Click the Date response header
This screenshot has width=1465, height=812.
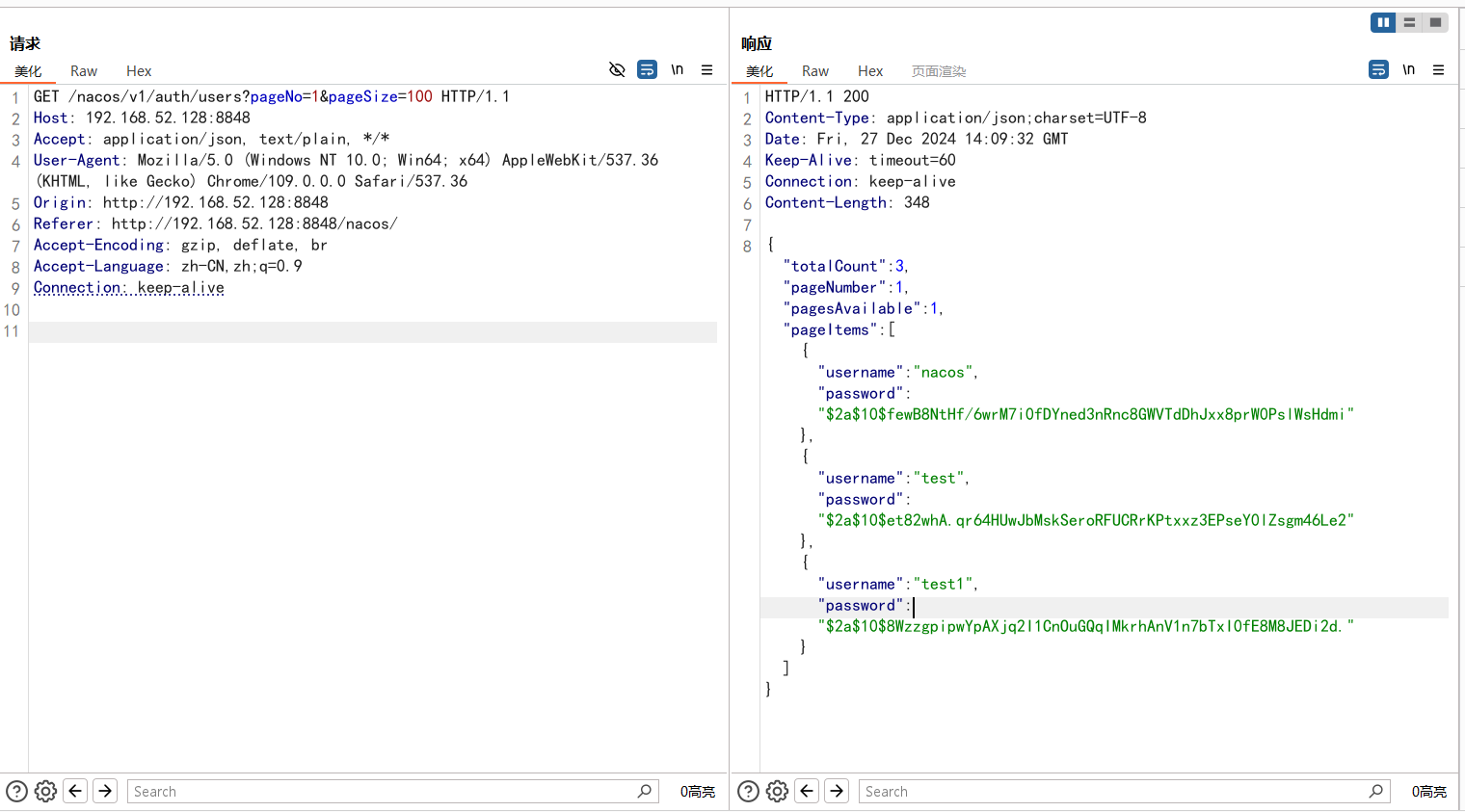[917, 139]
